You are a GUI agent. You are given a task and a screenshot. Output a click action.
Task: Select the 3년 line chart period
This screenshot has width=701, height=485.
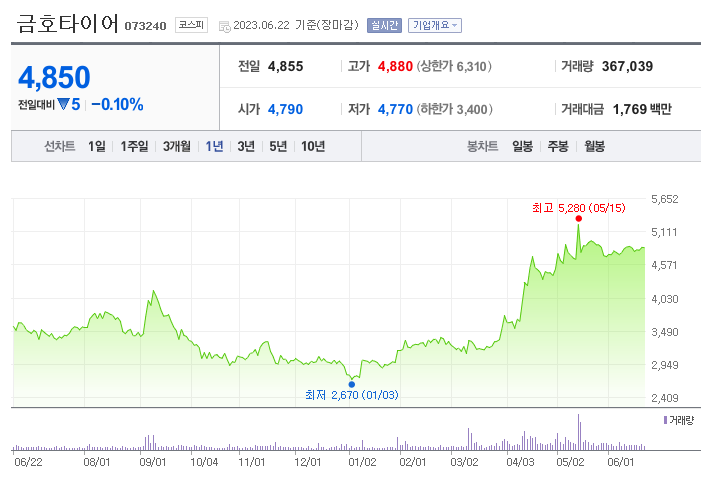(246, 146)
